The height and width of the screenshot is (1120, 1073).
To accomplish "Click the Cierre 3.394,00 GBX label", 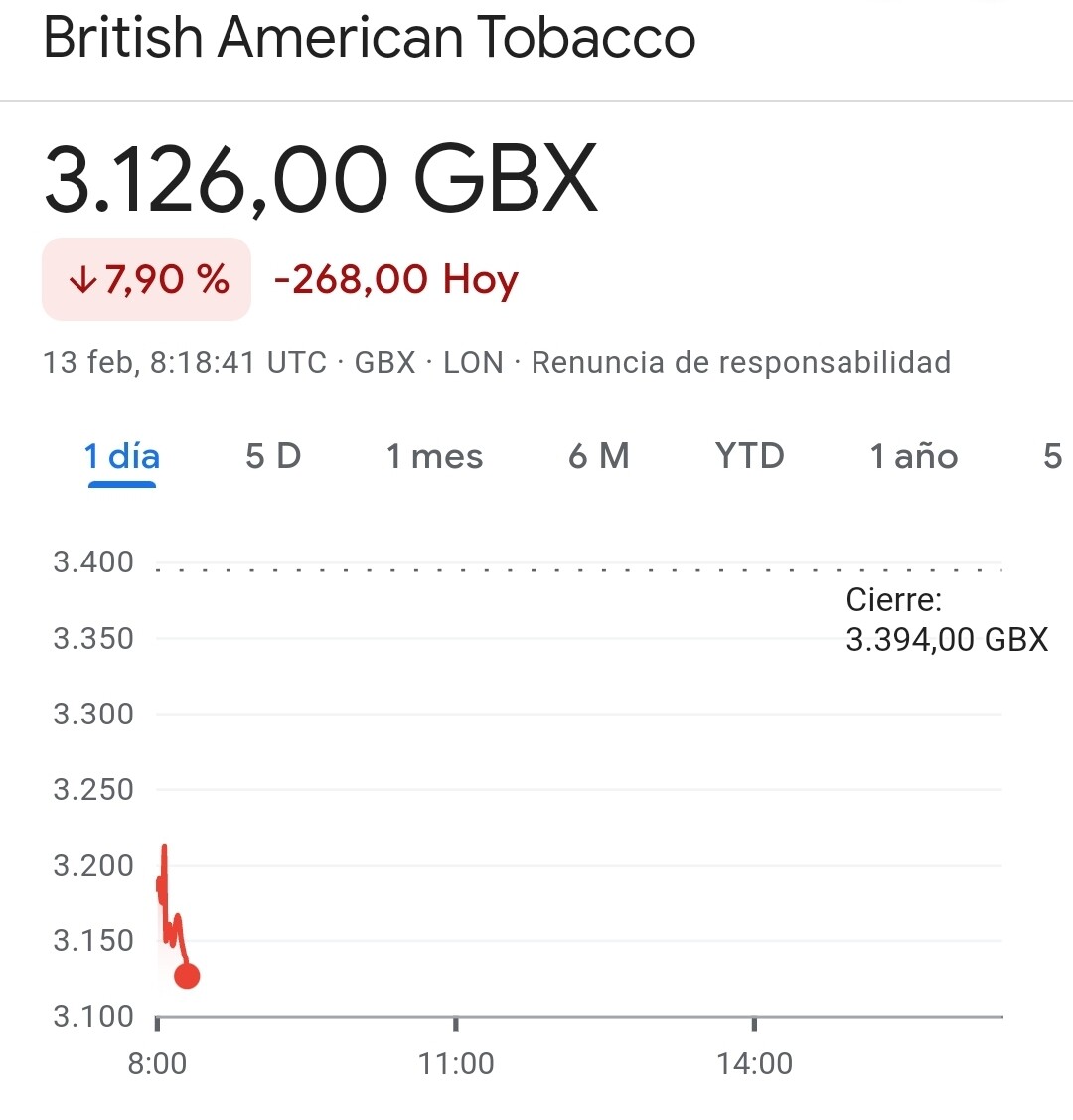I will tap(947, 620).
